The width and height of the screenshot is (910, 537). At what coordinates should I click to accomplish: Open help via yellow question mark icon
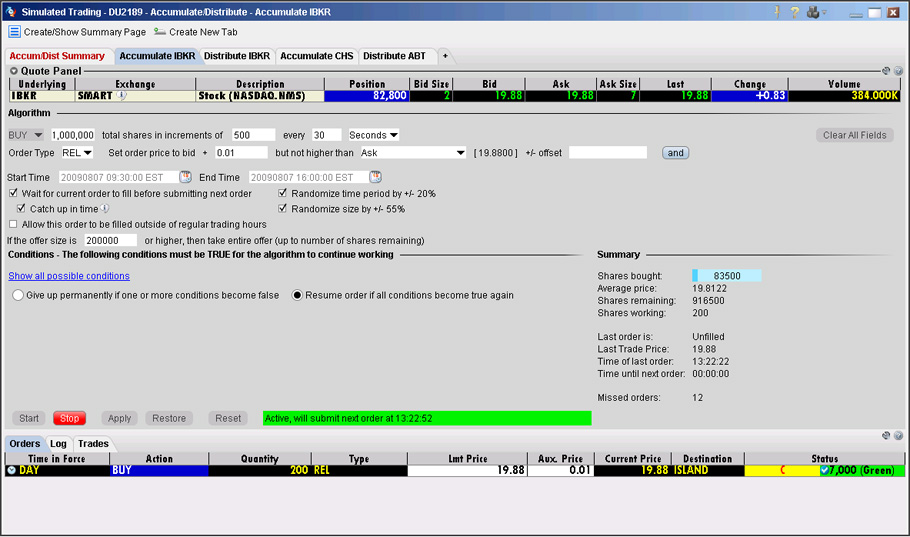pyautogui.click(x=795, y=12)
